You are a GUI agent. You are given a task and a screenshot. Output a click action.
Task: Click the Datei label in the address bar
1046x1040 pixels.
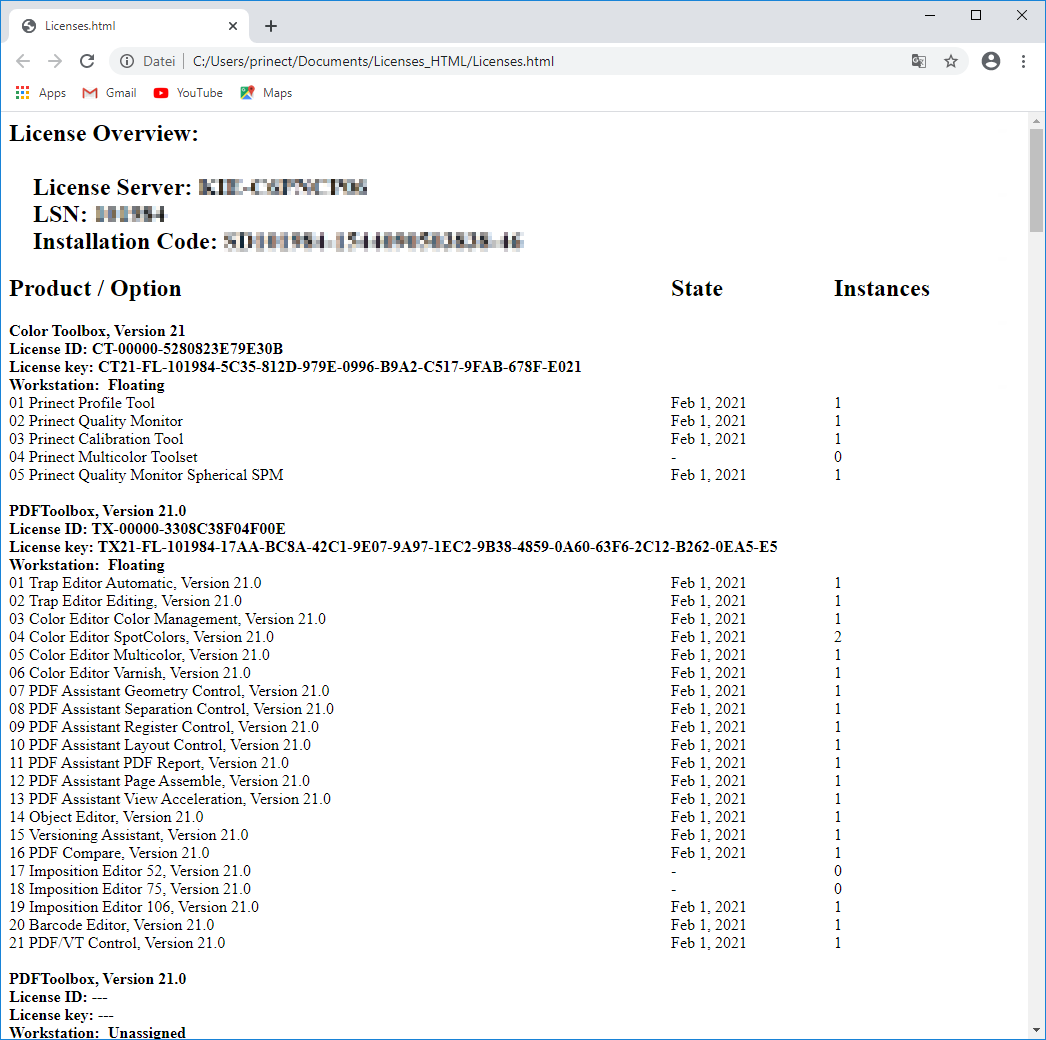(x=159, y=61)
